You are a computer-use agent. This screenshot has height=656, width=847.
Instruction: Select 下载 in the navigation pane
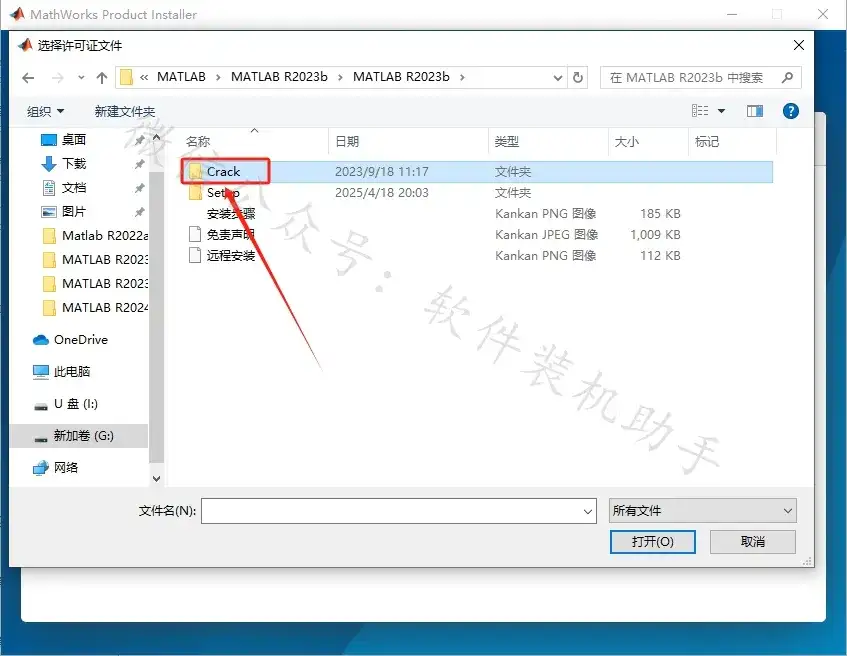pyautogui.click(x=73, y=164)
